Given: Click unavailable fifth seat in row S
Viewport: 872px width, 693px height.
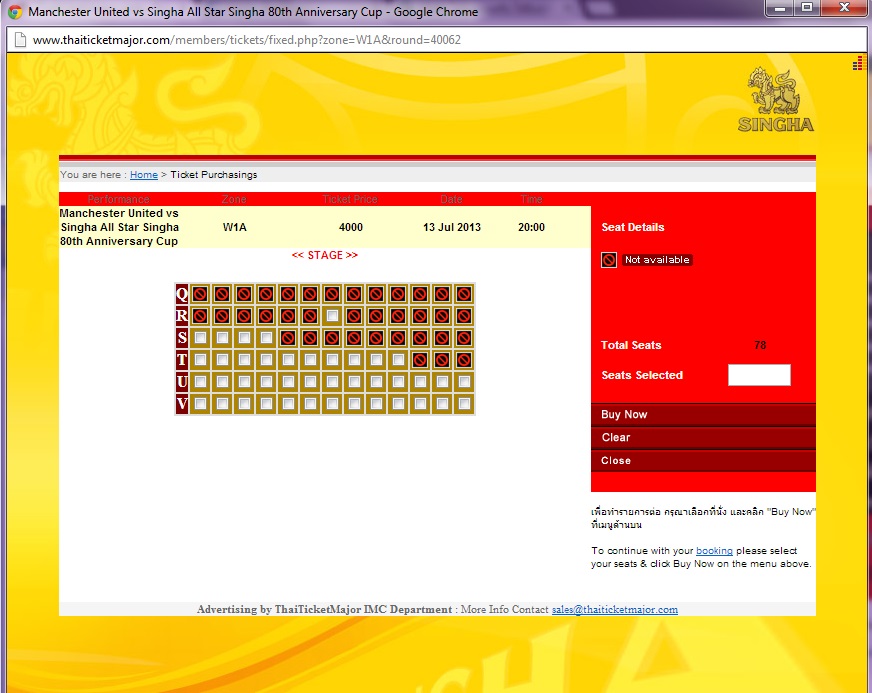Looking at the screenshot, I should pos(288,338).
